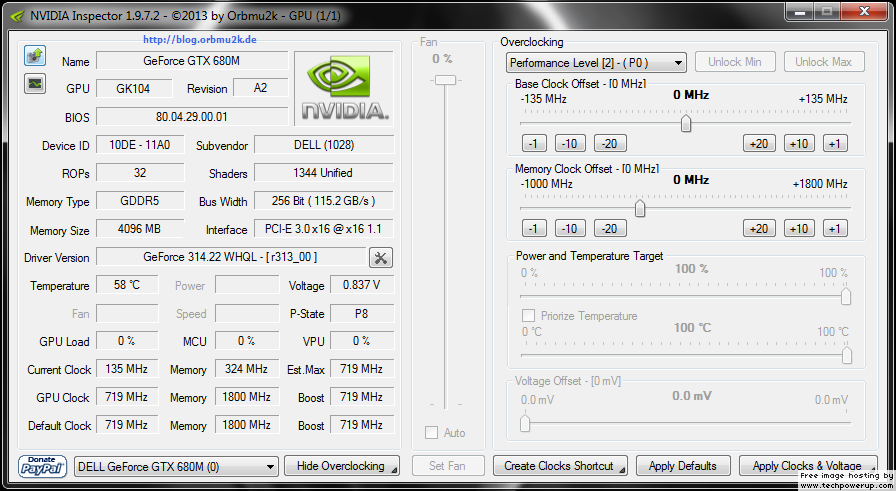The image size is (896, 491).
Task: Click Base Clock Offset -20 button
Action: click(x=610, y=143)
